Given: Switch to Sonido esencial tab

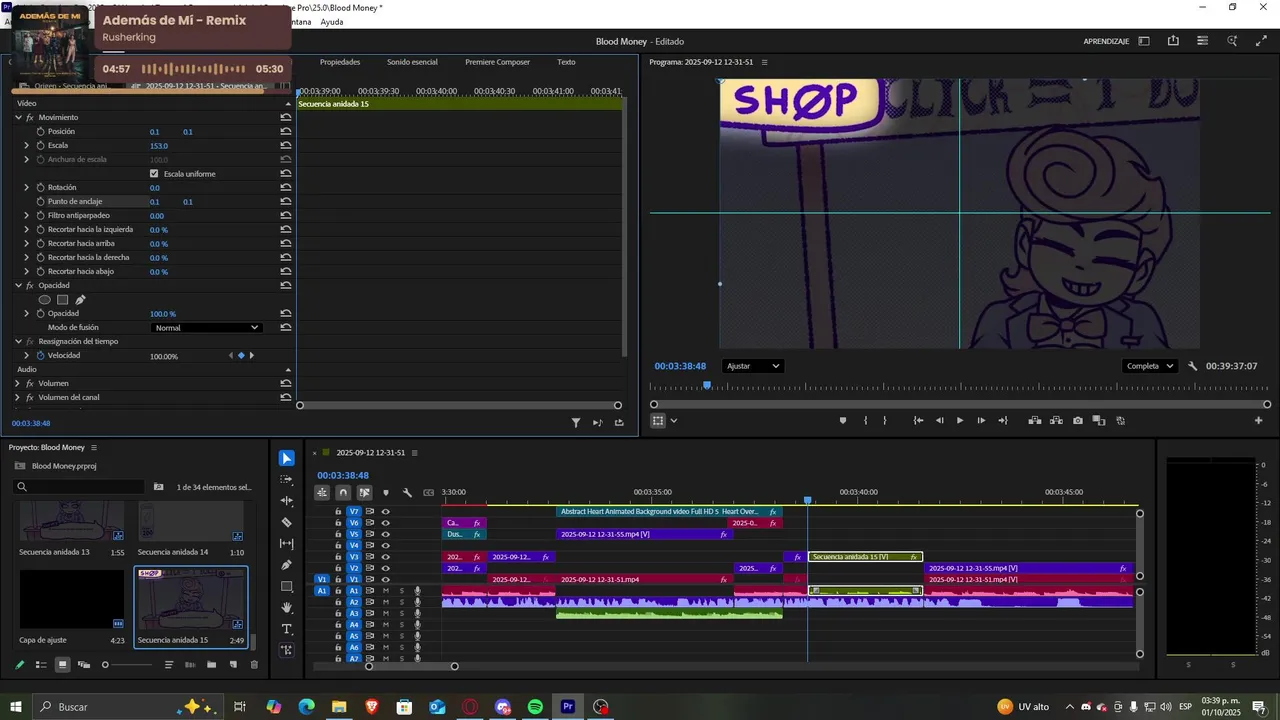Looking at the screenshot, I should pyautogui.click(x=412, y=62).
